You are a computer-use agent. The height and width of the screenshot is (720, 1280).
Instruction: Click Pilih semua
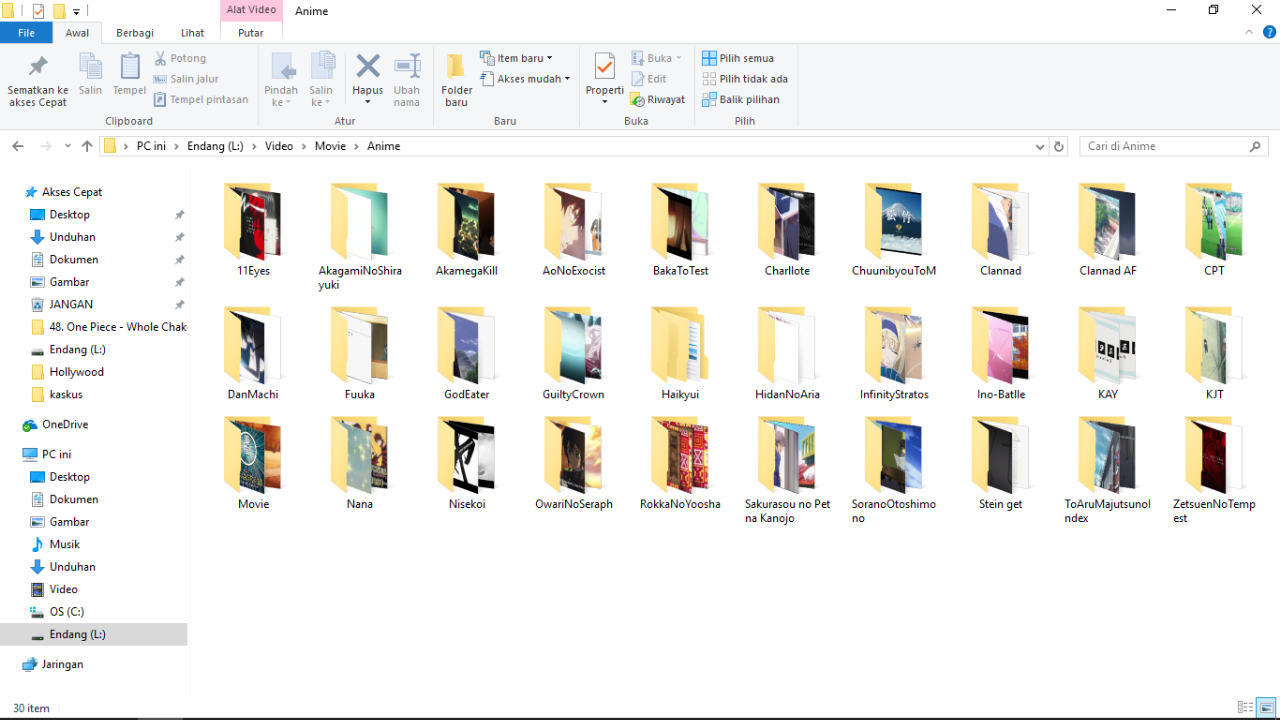738,58
